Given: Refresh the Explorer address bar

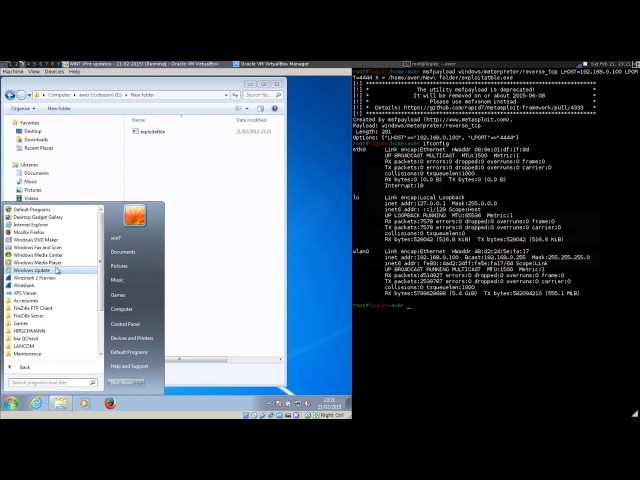Looking at the screenshot, I should coord(236,95).
